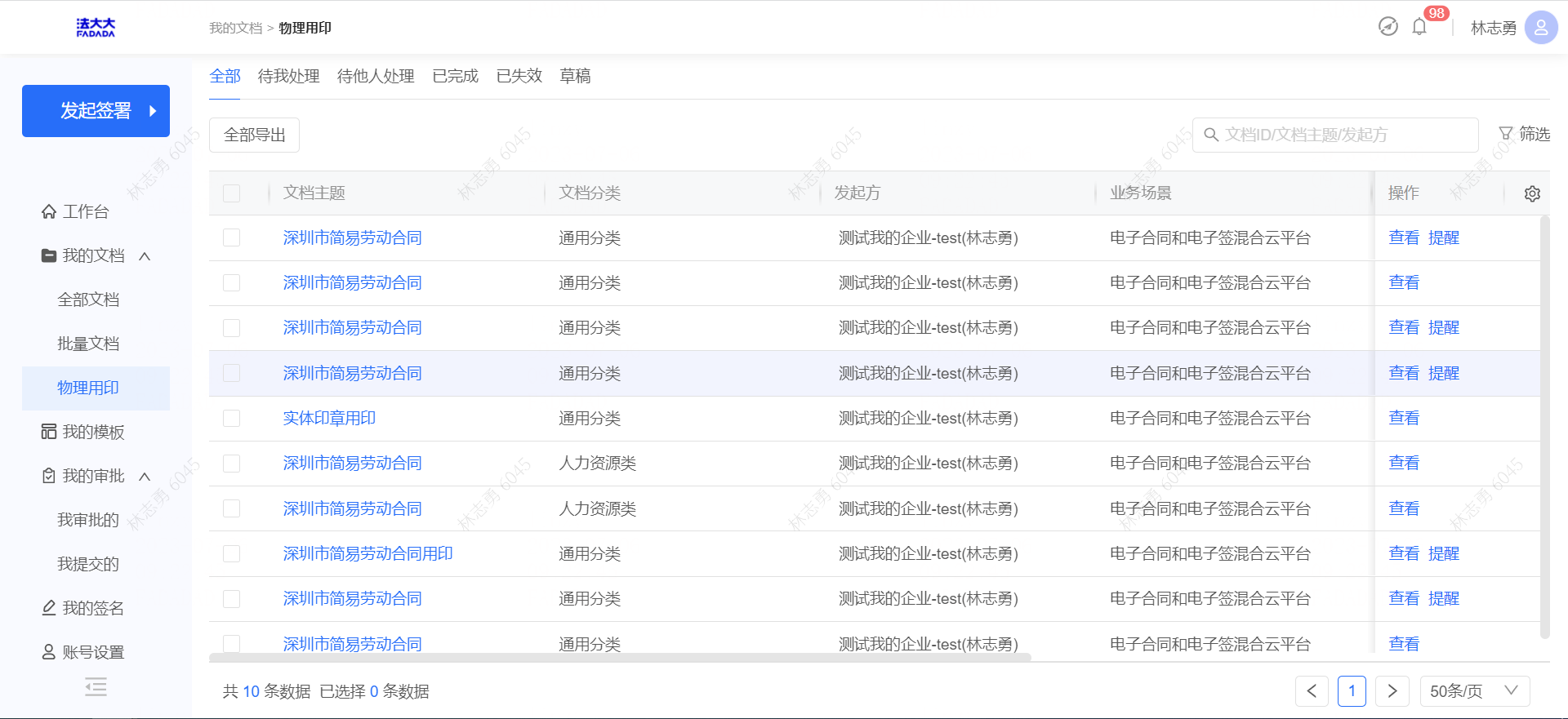Switch to 待我处理 tab
Image resolution: width=1568 pixels, height=719 pixels.
(288, 76)
